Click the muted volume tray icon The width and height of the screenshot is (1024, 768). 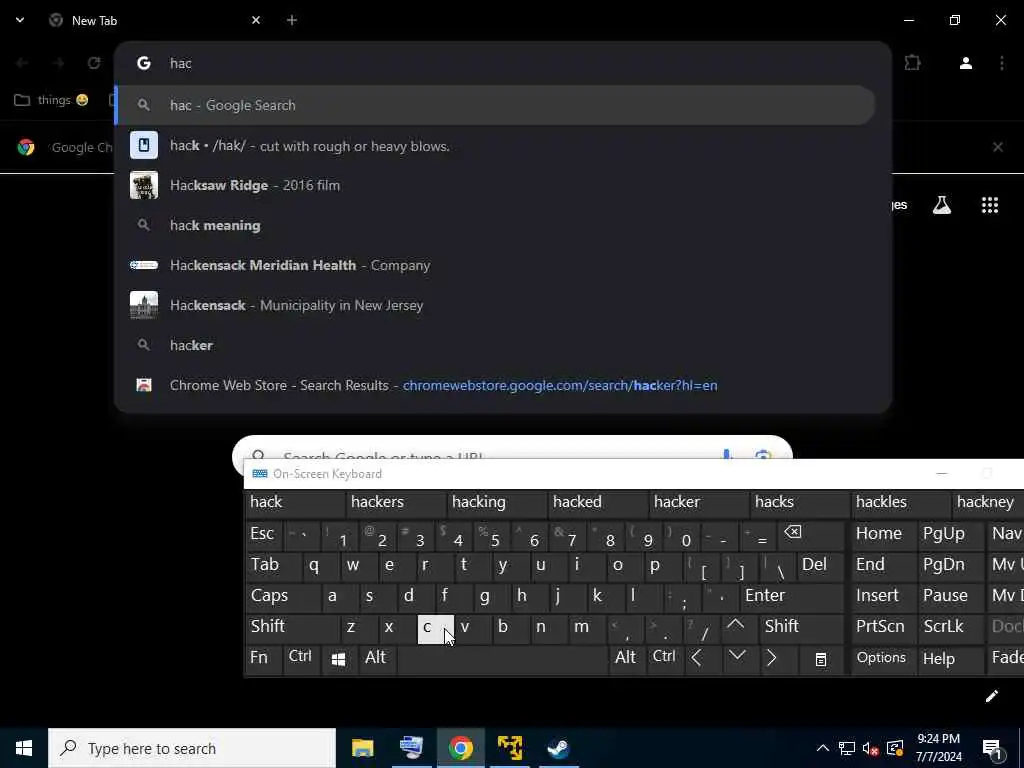point(871,748)
